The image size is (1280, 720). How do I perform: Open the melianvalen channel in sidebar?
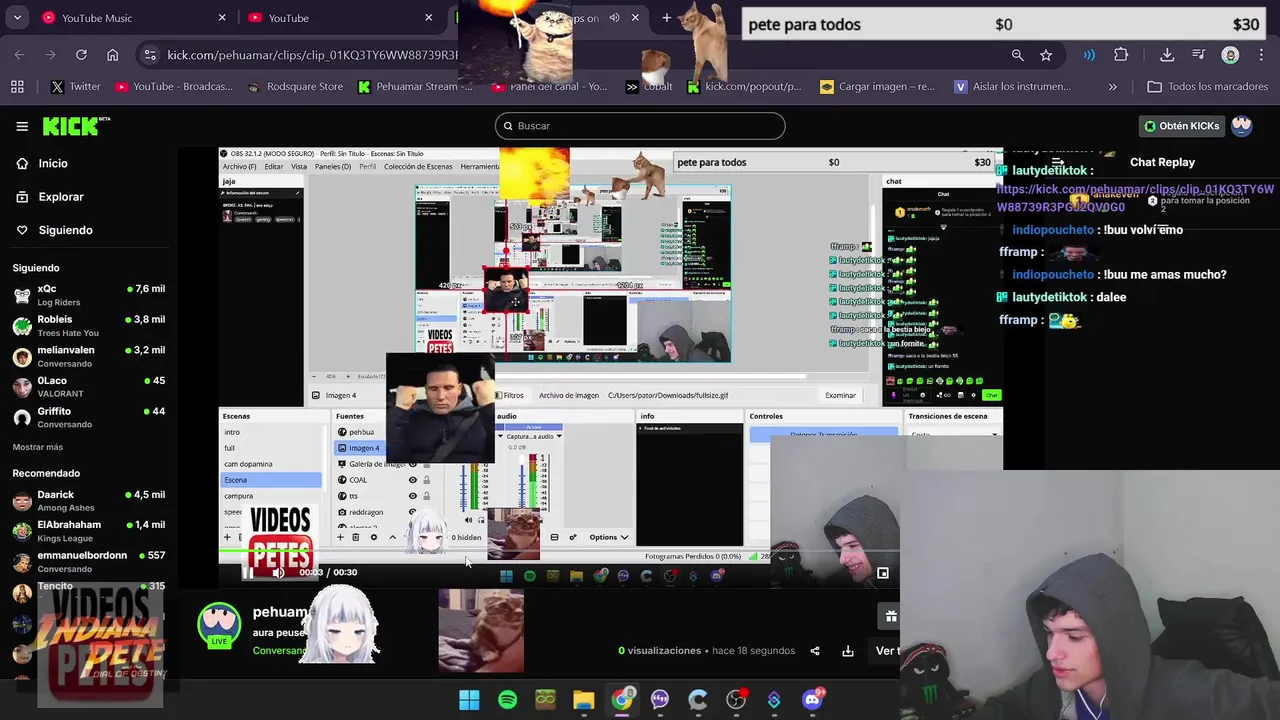tap(88, 357)
